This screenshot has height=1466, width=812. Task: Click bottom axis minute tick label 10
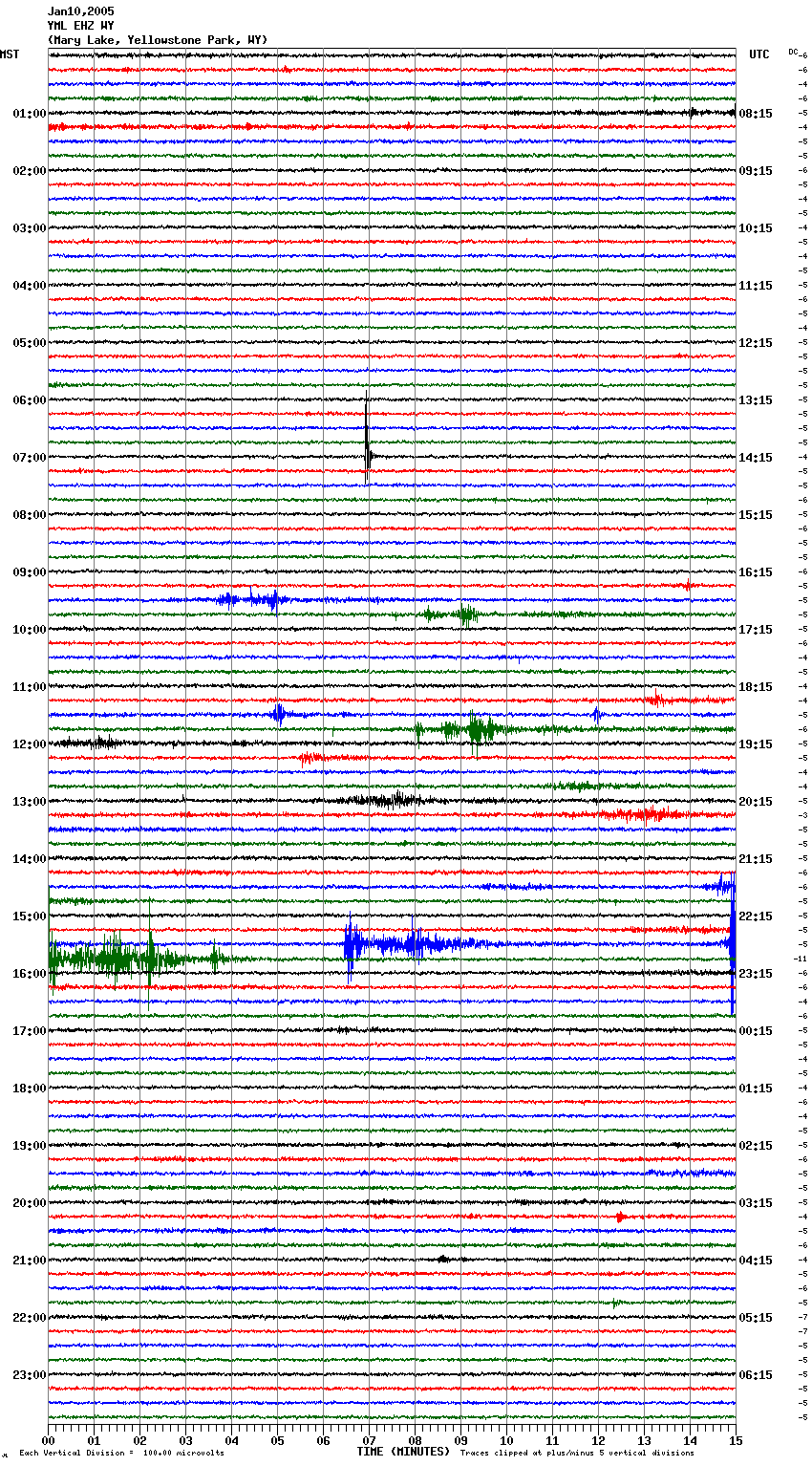tap(506, 1440)
